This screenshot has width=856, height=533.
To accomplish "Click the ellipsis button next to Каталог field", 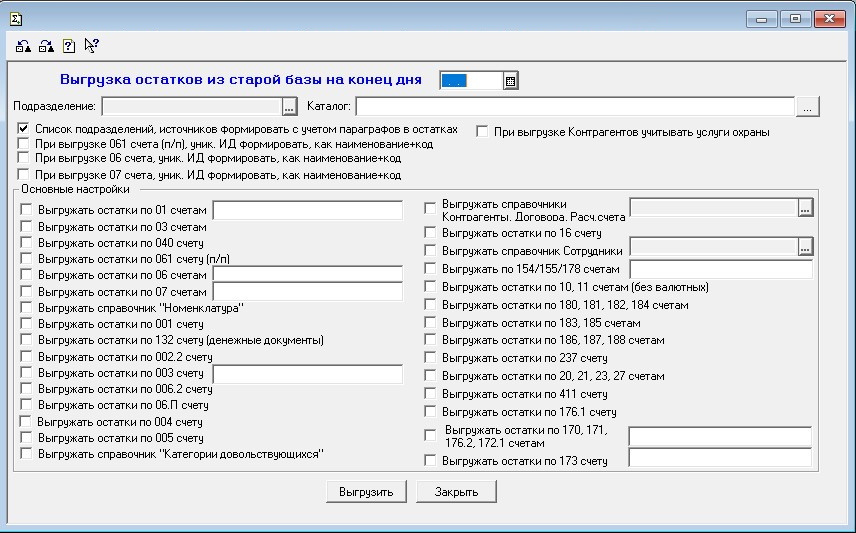I will pyautogui.click(x=808, y=106).
